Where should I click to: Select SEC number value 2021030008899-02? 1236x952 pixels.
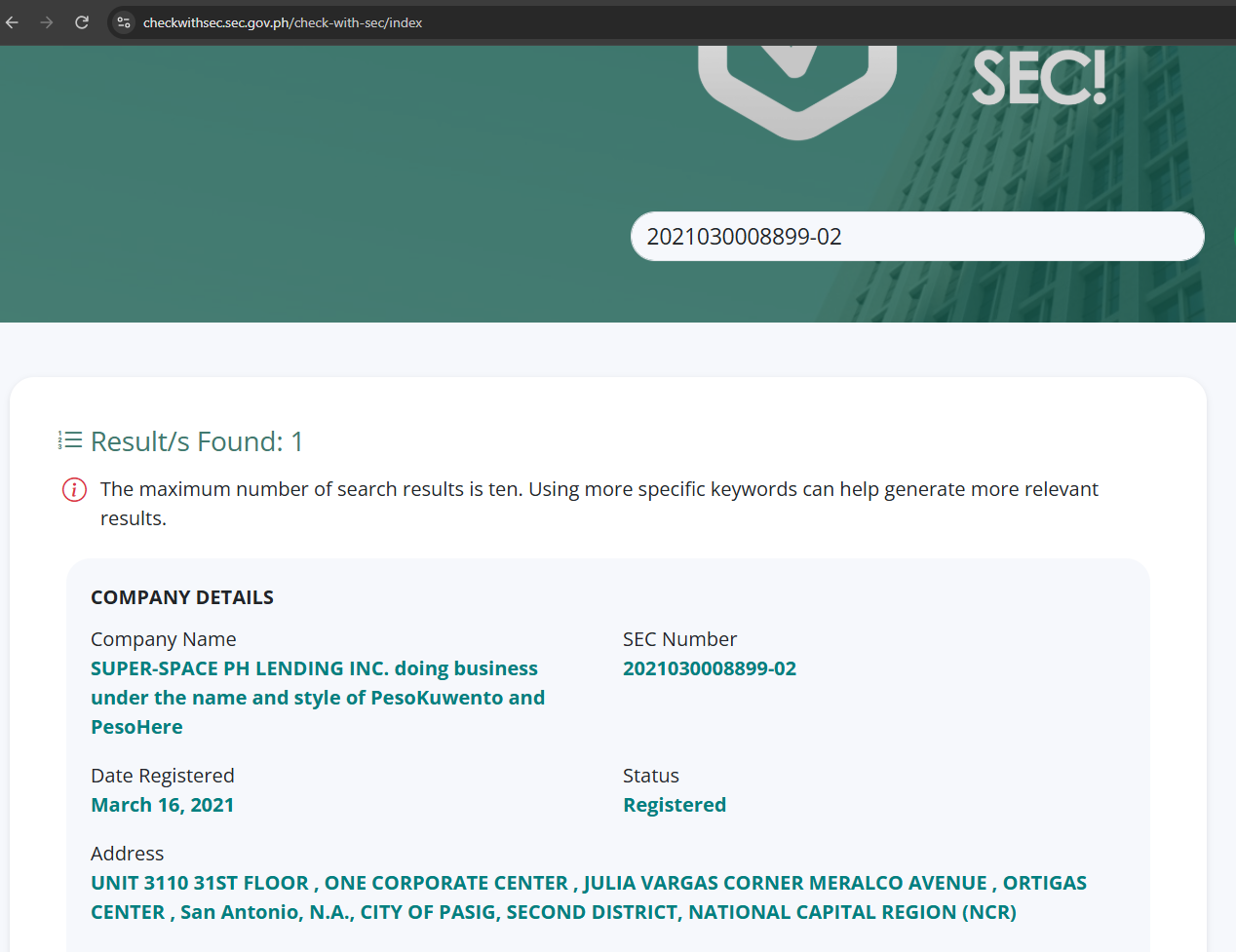coord(710,668)
